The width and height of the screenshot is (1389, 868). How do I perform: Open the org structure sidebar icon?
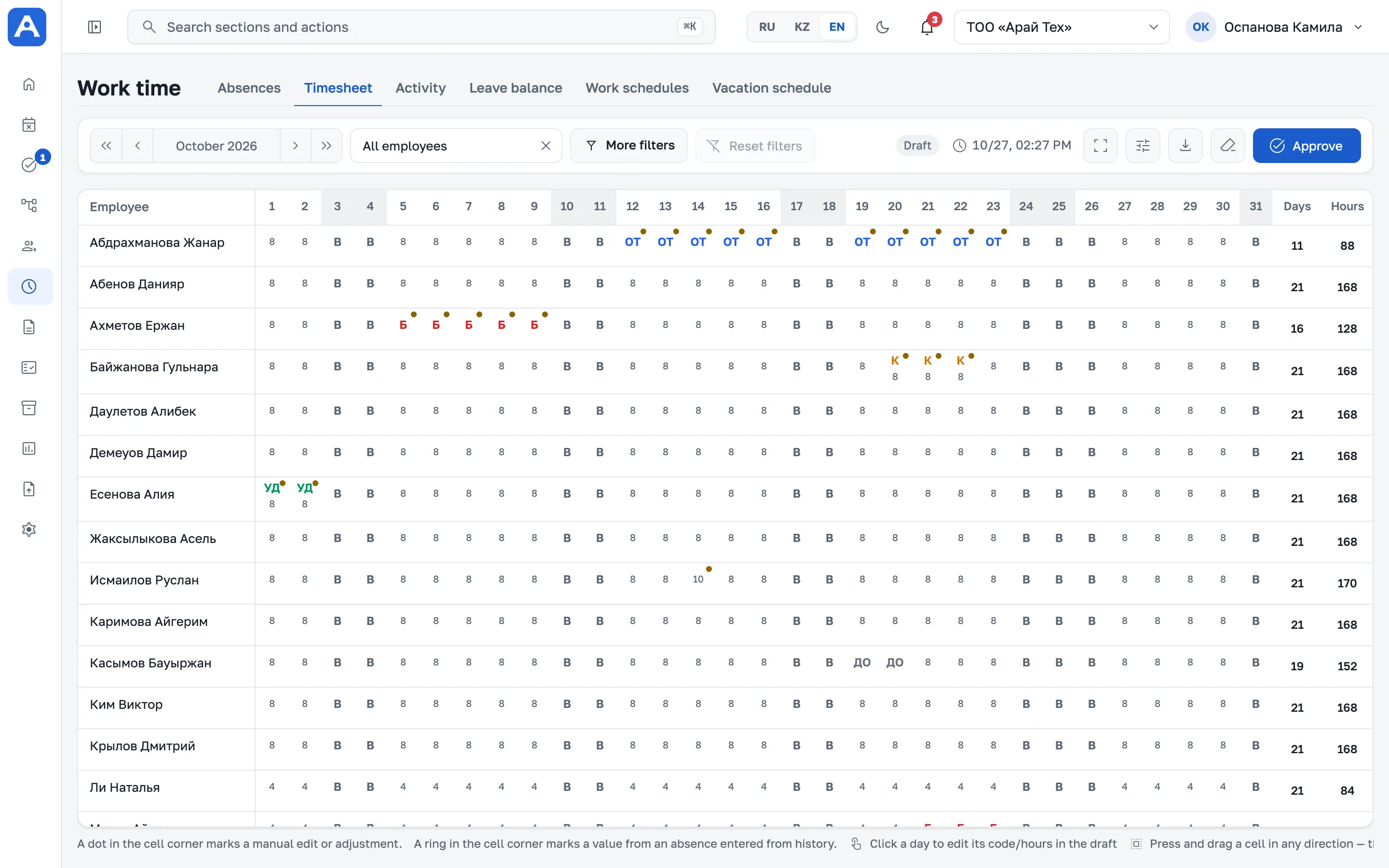coord(29,205)
